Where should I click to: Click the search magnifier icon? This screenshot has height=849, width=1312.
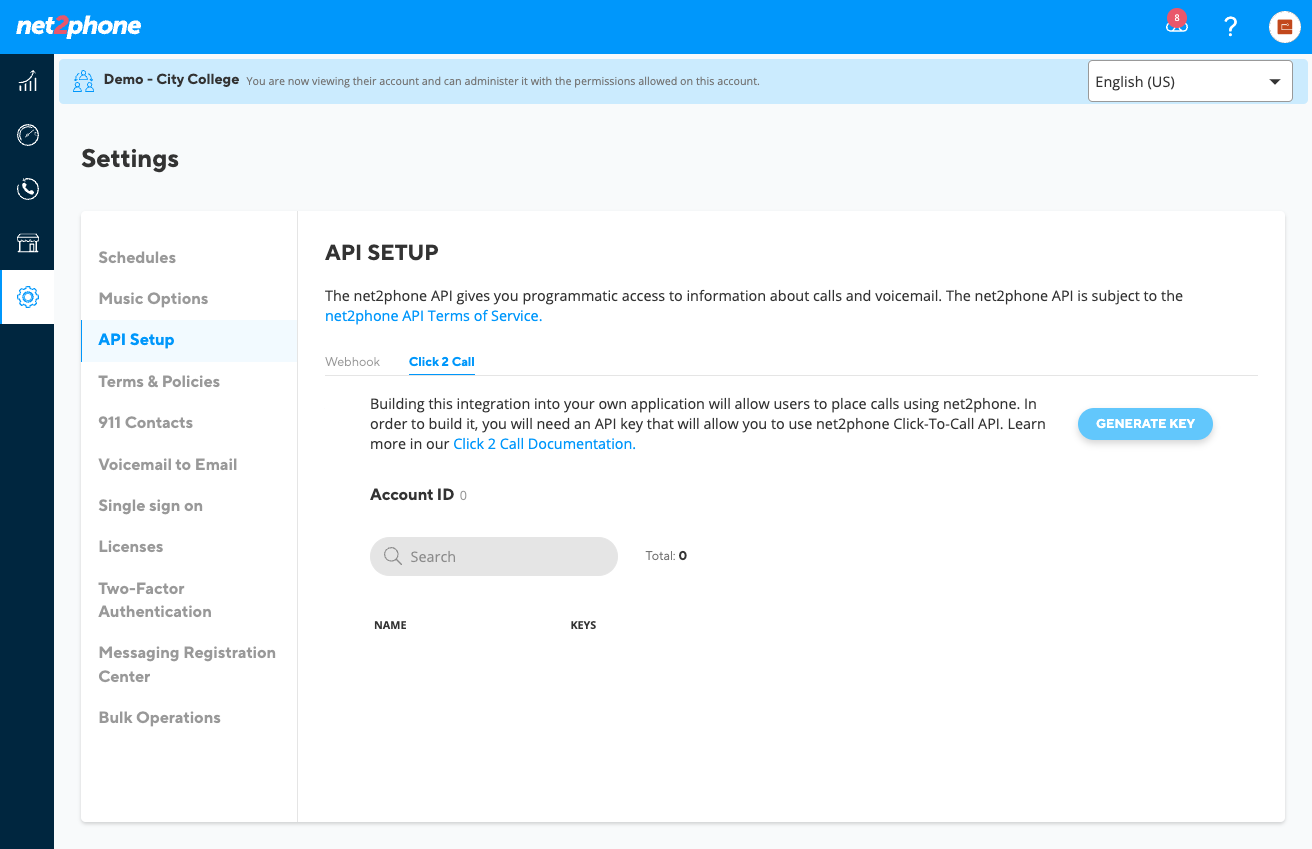coord(393,556)
